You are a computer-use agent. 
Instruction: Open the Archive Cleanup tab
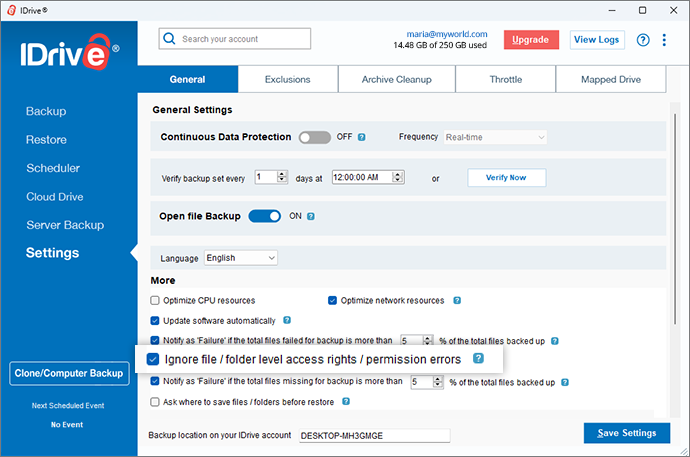pyautogui.click(x=396, y=79)
